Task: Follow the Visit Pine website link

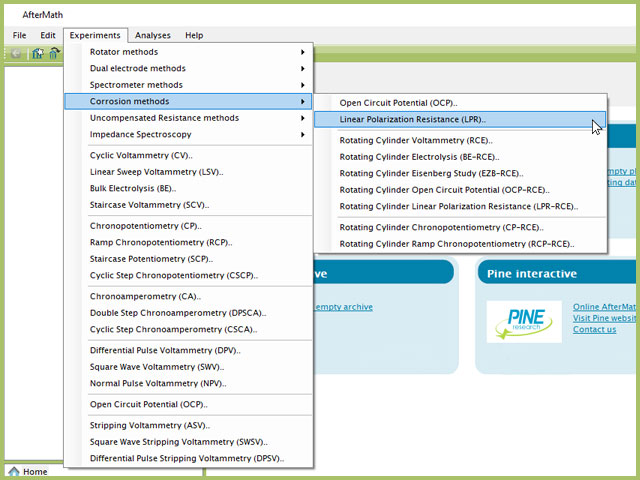Action: [604, 318]
